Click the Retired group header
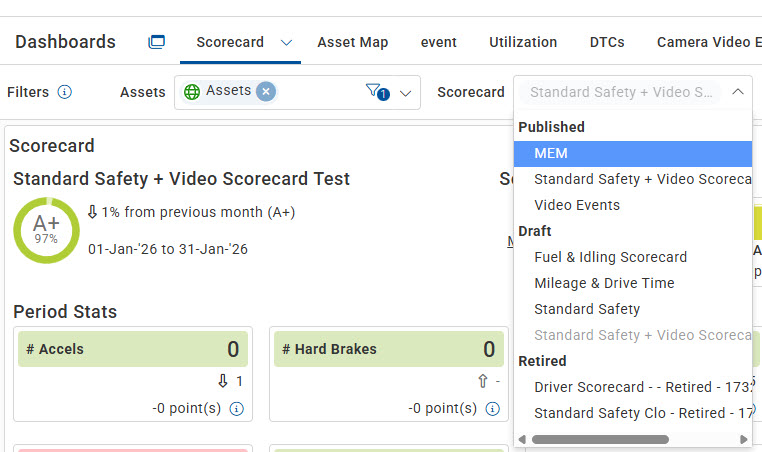The width and height of the screenshot is (762, 452). point(542,361)
